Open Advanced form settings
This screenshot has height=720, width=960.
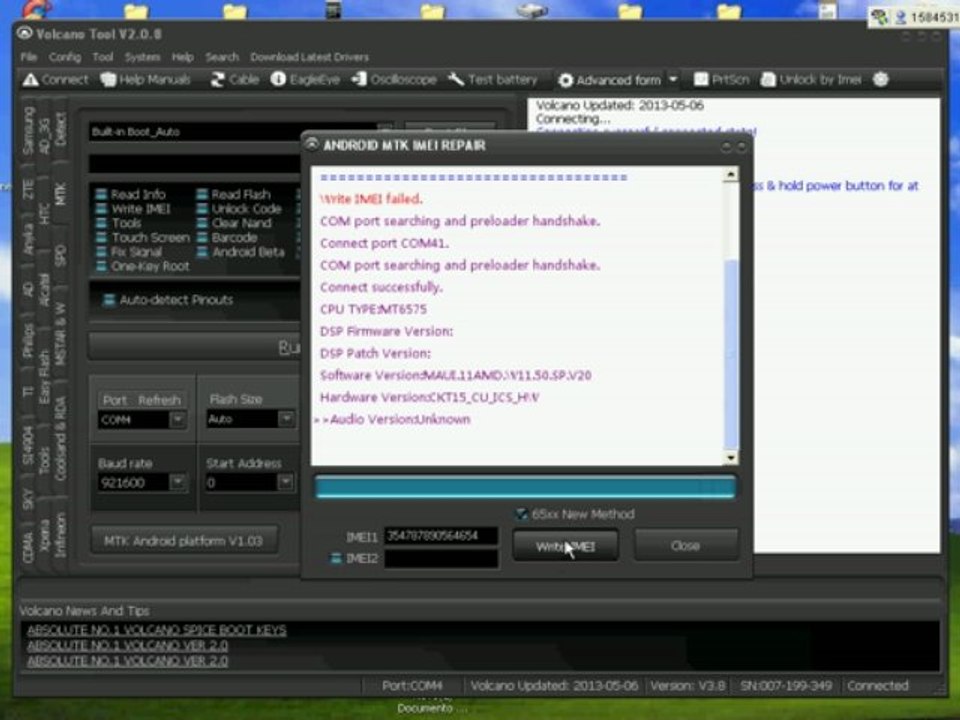click(610, 80)
